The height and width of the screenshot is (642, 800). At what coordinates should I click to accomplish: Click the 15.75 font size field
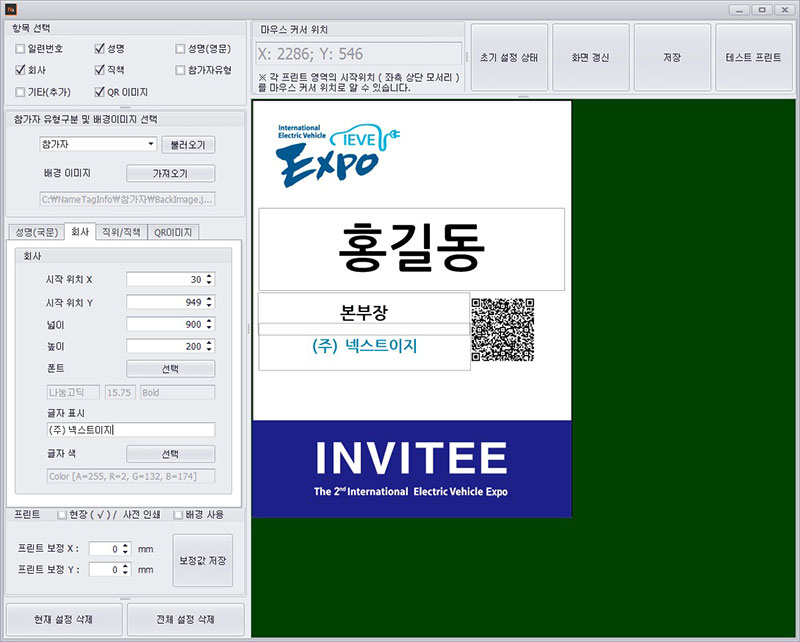(x=120, y=392)
